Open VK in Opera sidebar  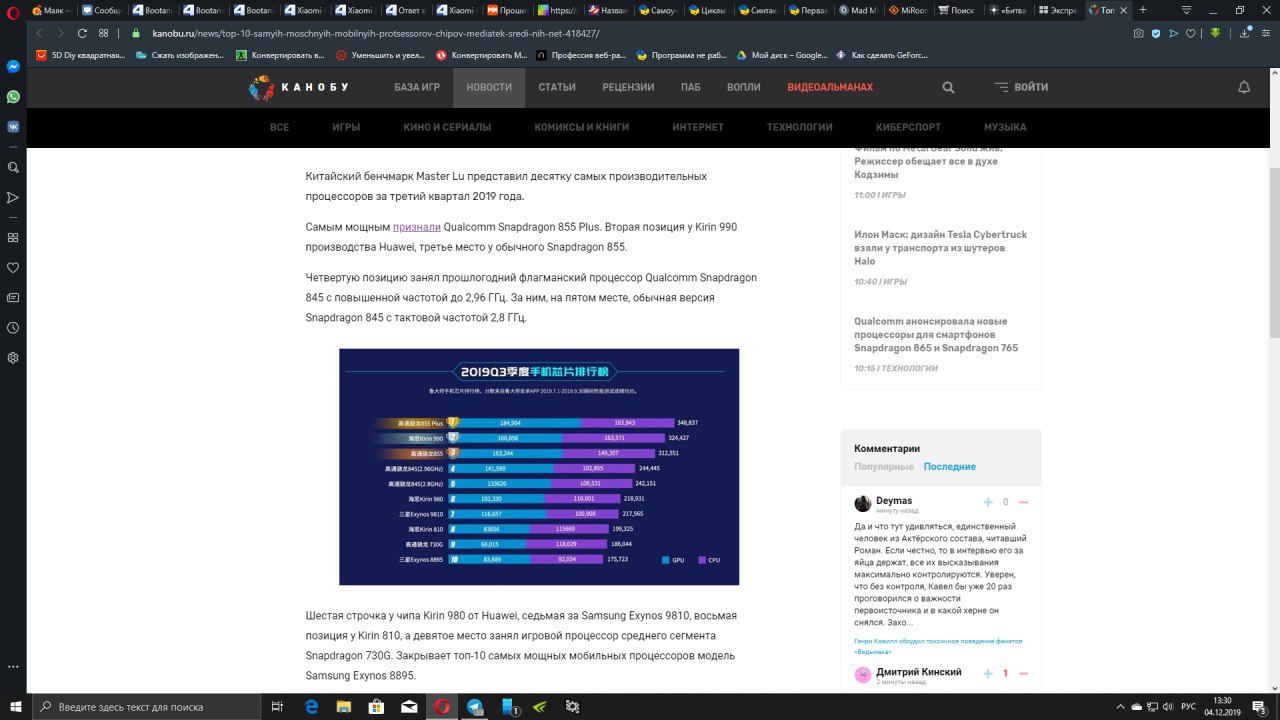tap(13, 127)
